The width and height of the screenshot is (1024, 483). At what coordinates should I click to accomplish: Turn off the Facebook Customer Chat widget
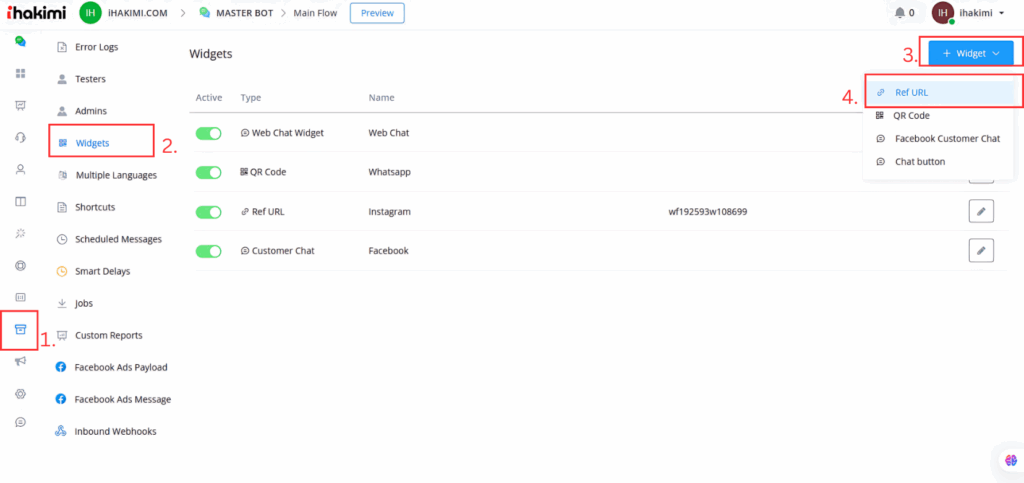coord(208,250)
